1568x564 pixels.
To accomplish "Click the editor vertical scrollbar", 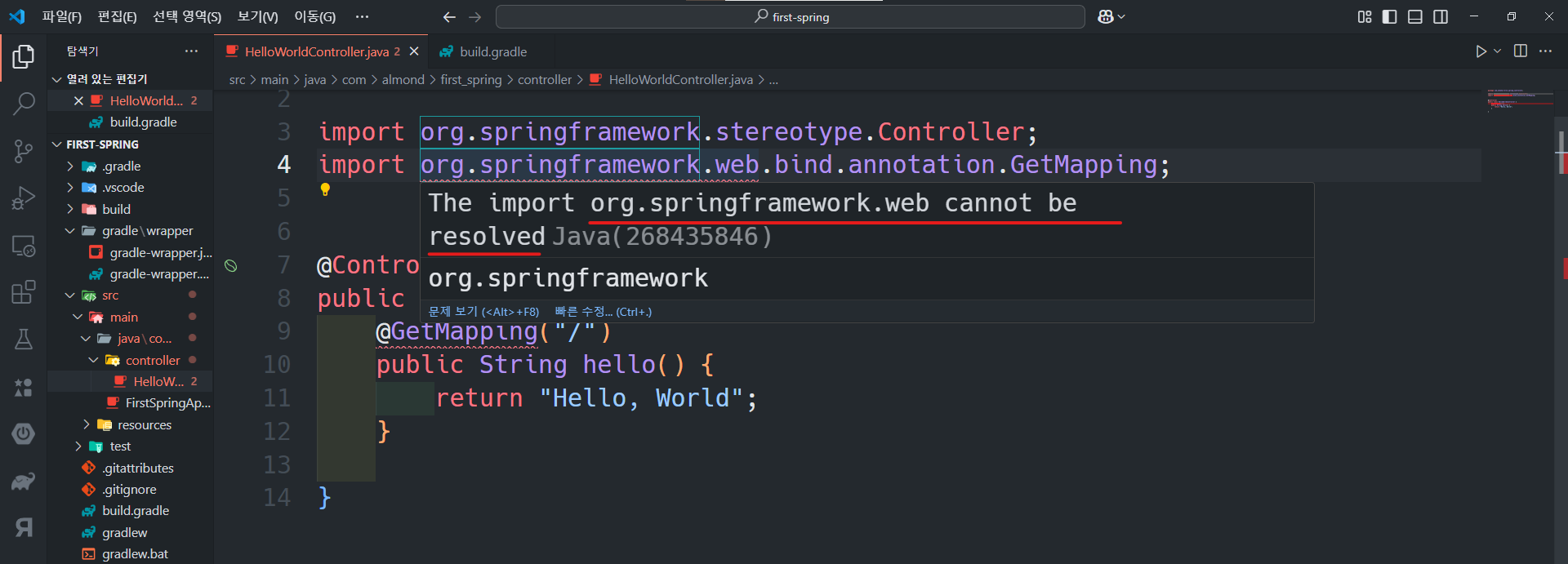I will [x=1561, y=153].
